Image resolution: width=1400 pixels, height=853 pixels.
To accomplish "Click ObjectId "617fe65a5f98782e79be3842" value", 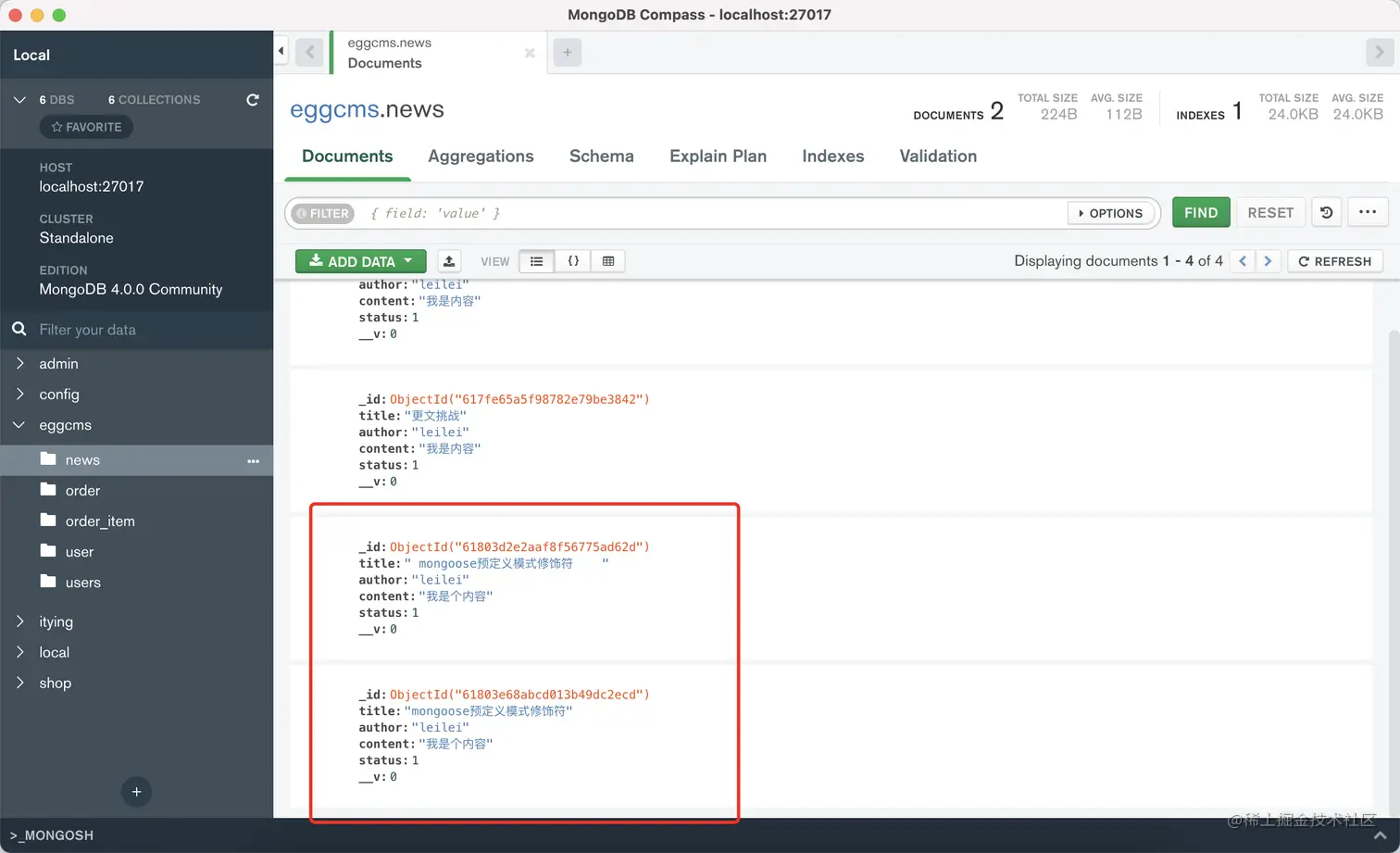I will coord(519,399).
